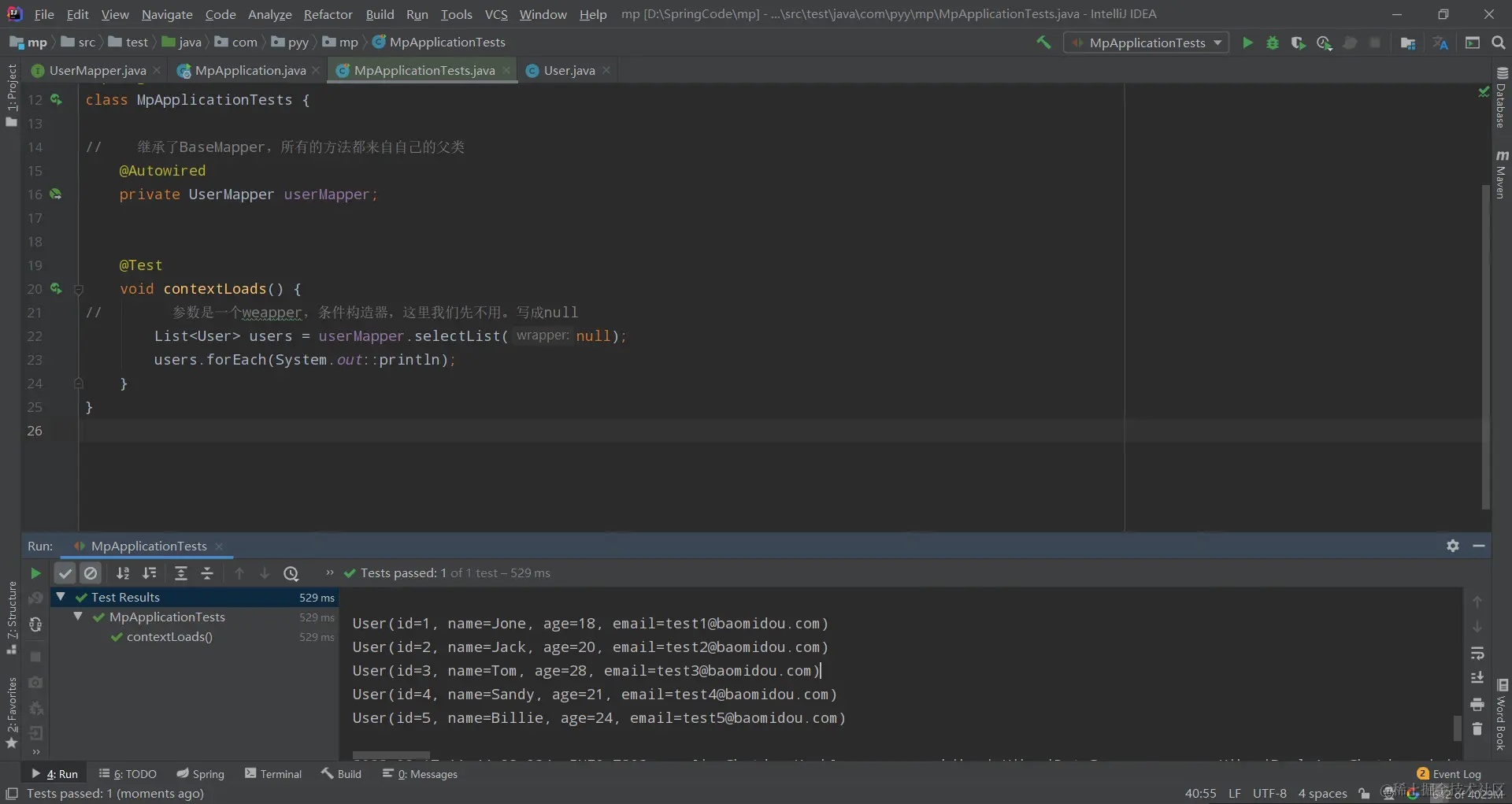The width and height of the screenshot is (1512, 804).
Task: Close the MpApplicationTests.java editor tab
Action: pyautogui.click(x=506, y=70)
